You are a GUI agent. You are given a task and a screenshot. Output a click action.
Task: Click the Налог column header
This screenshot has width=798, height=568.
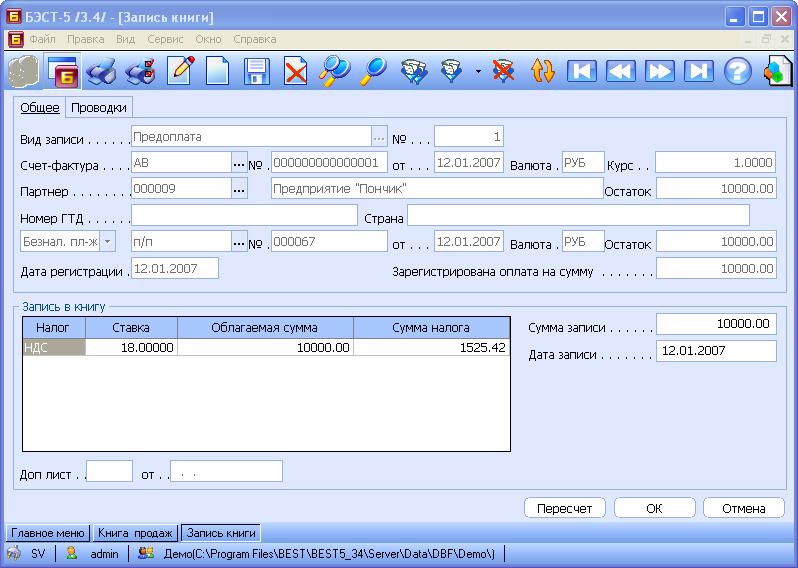click(54, 328)
